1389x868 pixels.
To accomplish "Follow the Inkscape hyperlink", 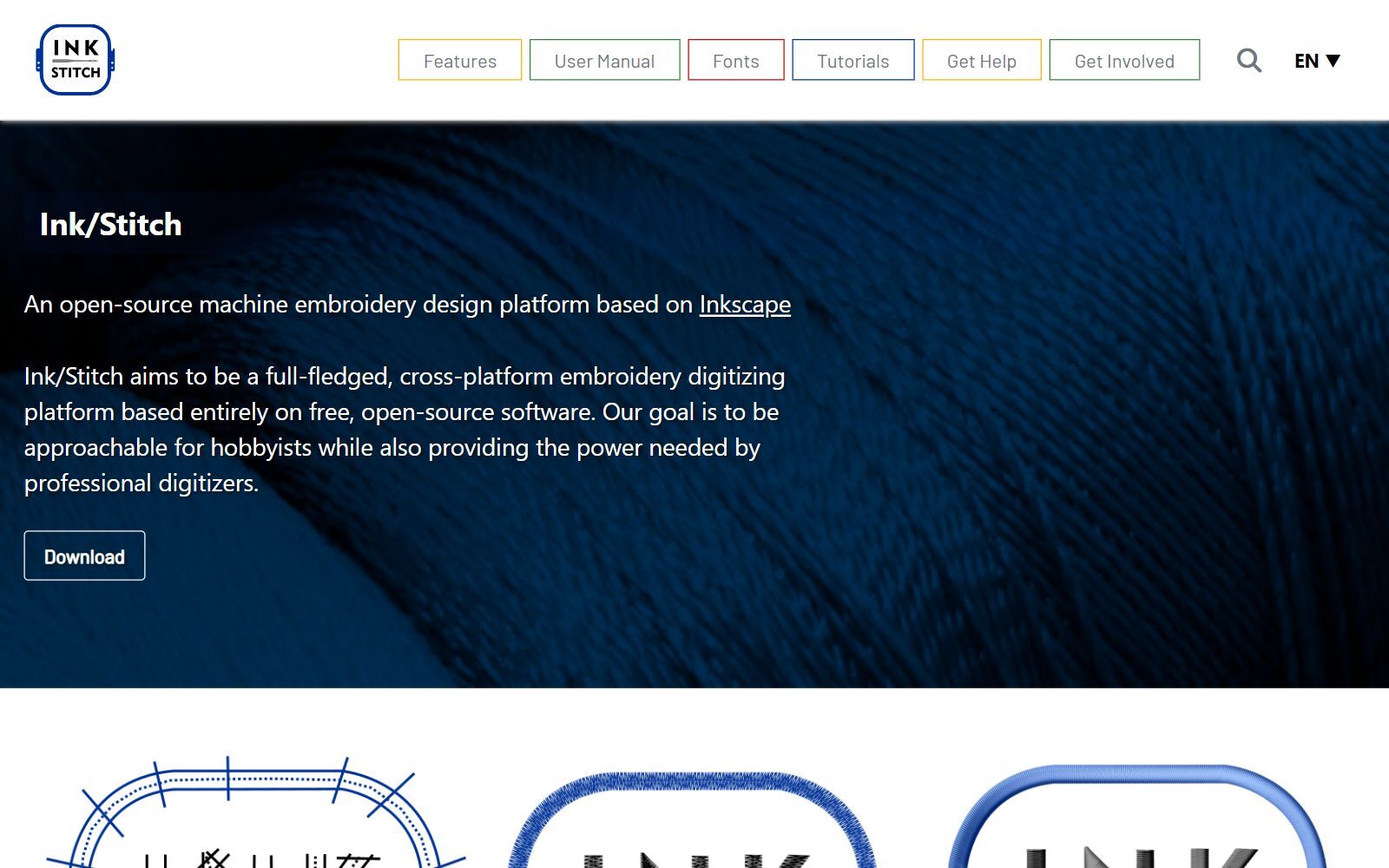I will [745, 305].
